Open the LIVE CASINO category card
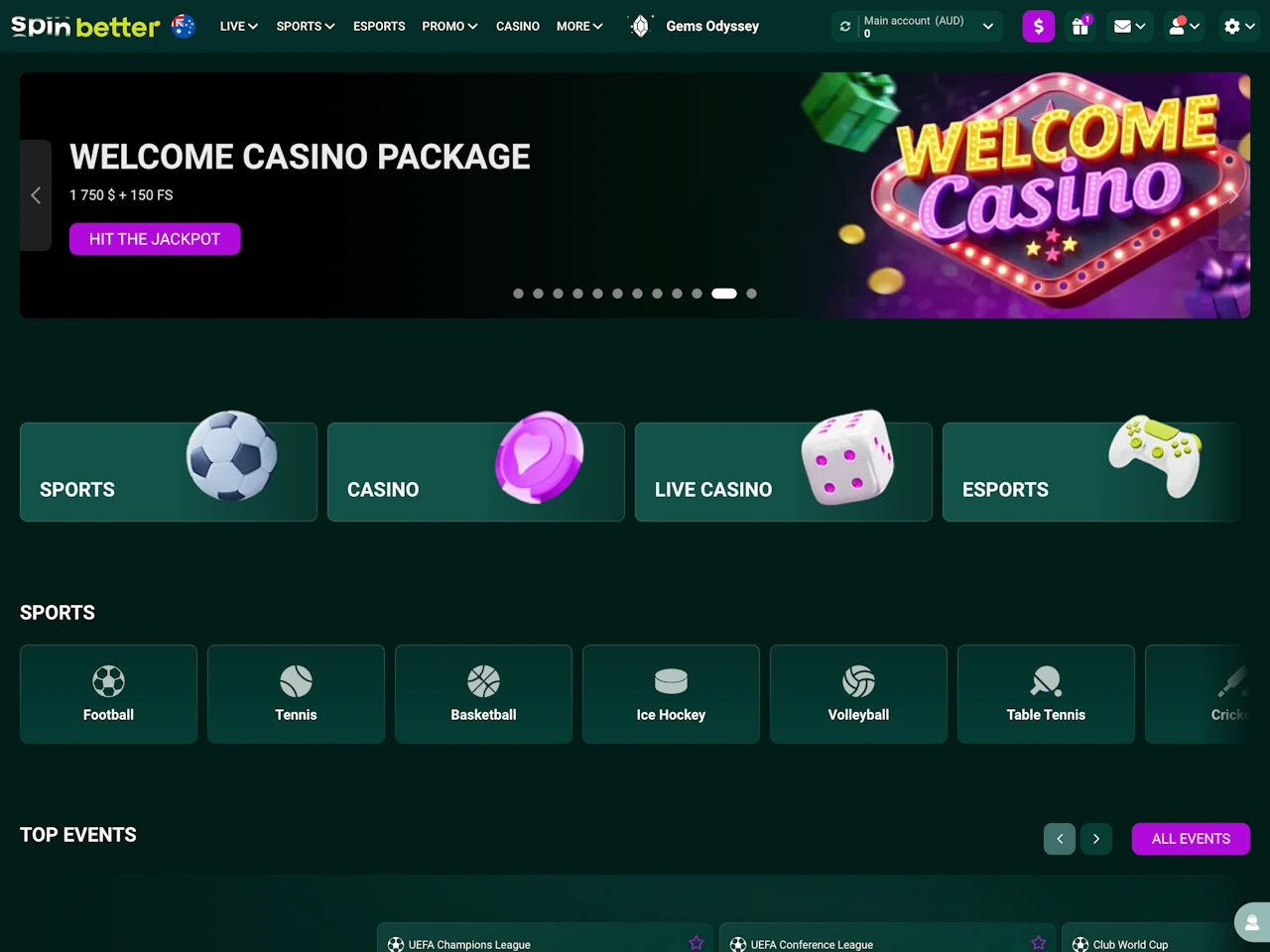The image size is (1270, 952). coord(783,472)
